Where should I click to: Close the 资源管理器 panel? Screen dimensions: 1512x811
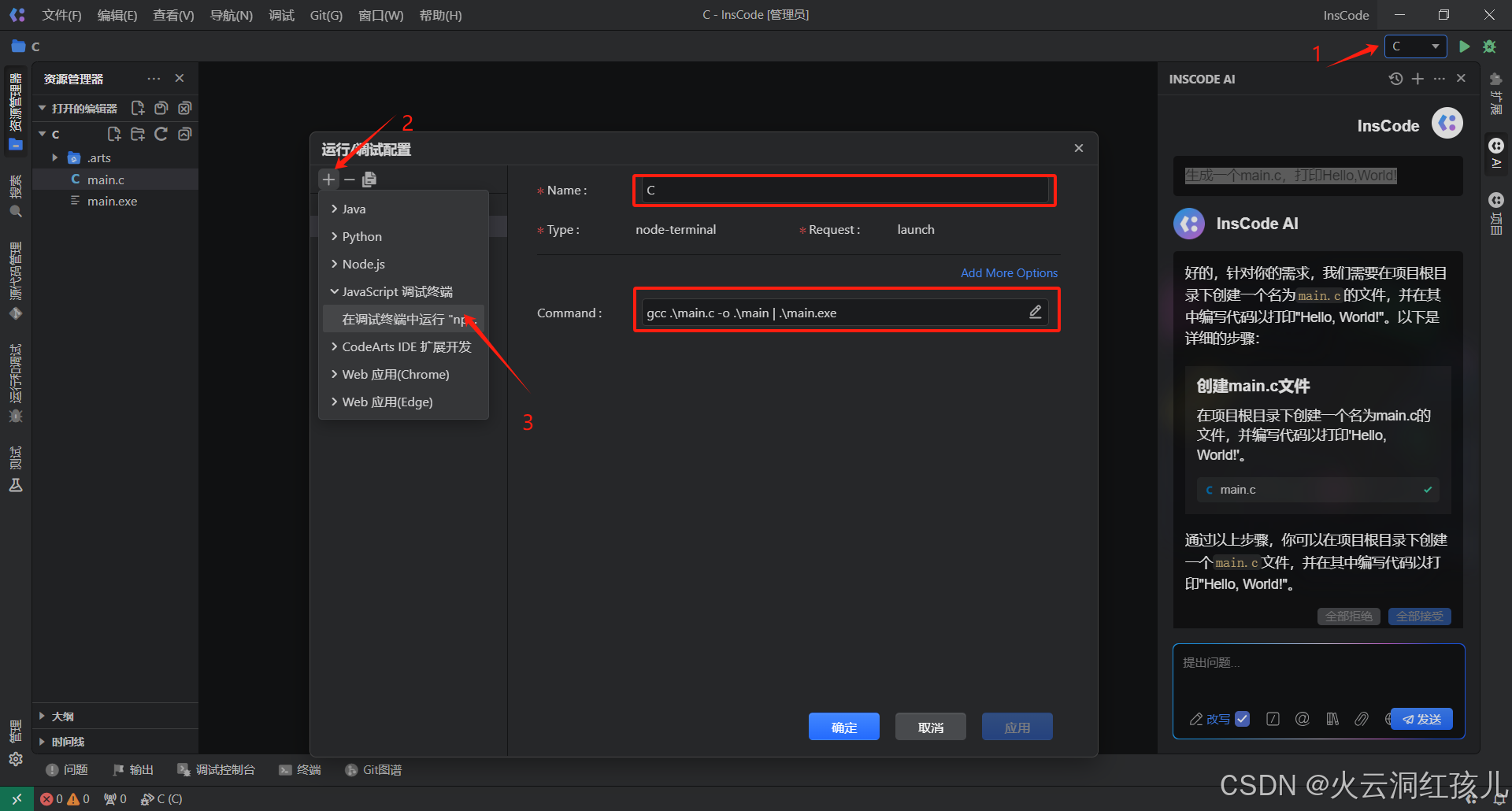(x=180, y=79)
